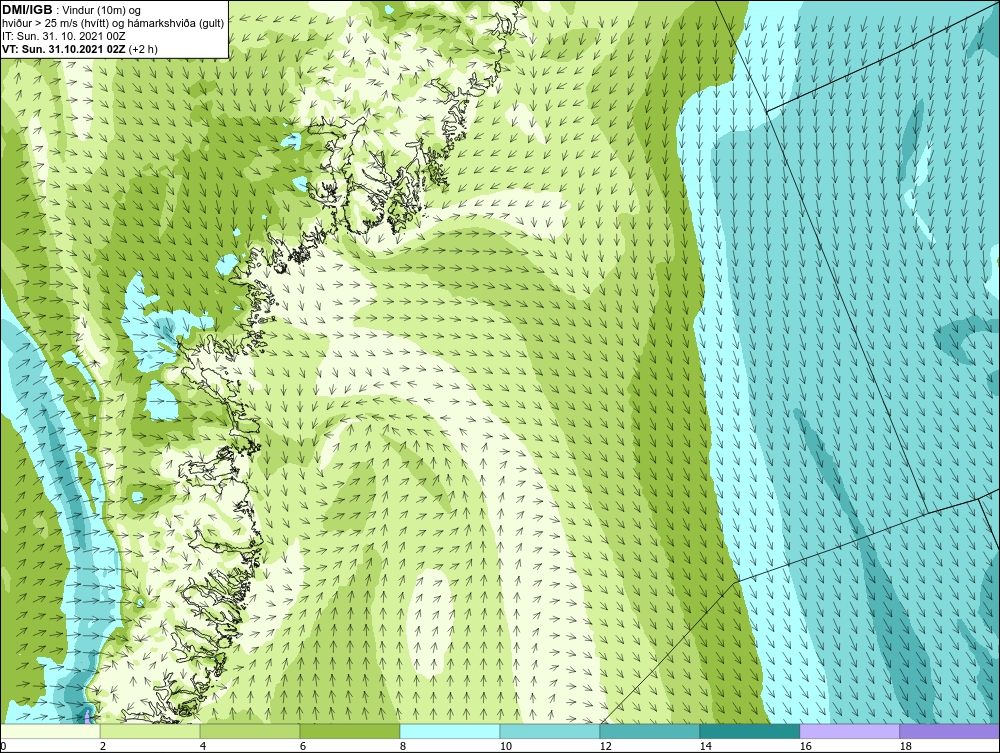Screen dimensions: 1000x753
Task: Select the purple swatch above 18 m/s
Action: 950,731
